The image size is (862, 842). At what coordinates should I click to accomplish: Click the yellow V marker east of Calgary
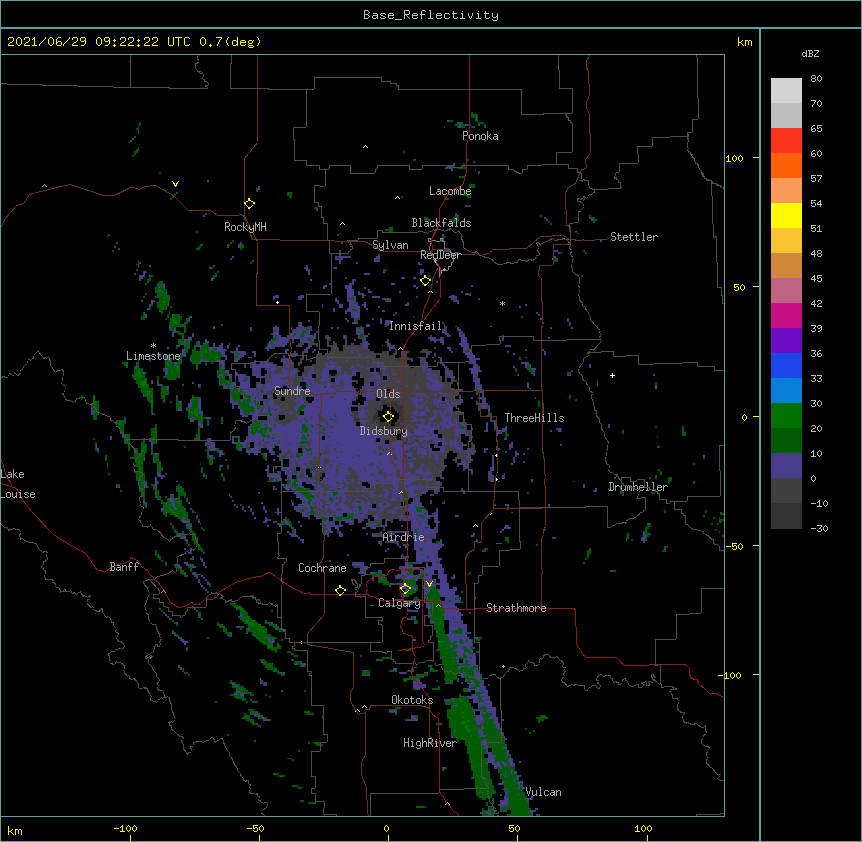(429, 584)
